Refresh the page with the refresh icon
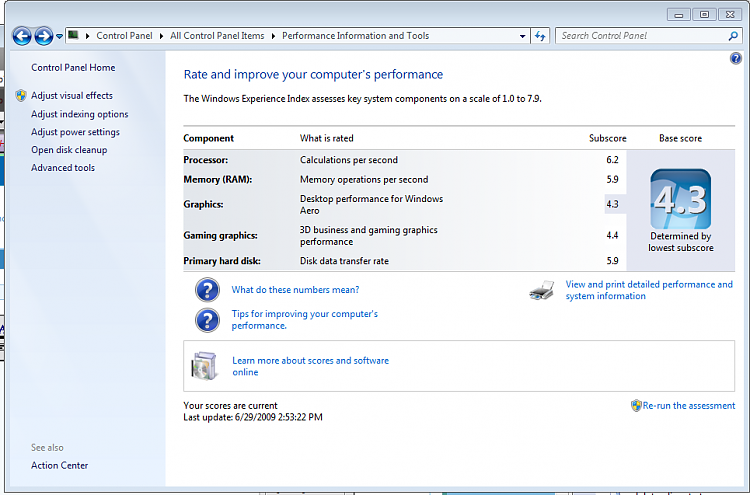The image size is (750, 495). 540,36
